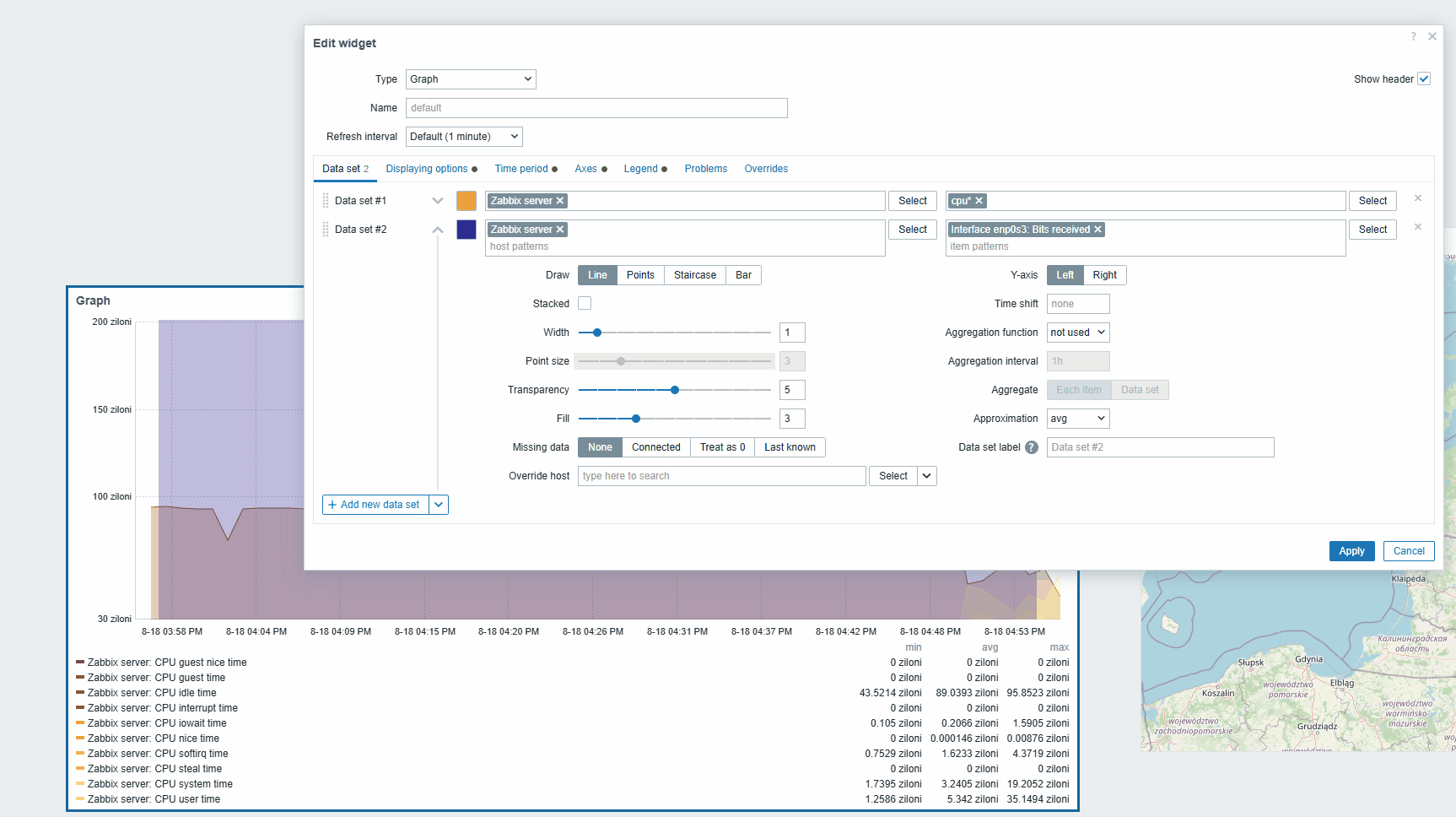Choose Left for Y-axis
The width and height of the screenshot is (1456, 817).
1065,275
